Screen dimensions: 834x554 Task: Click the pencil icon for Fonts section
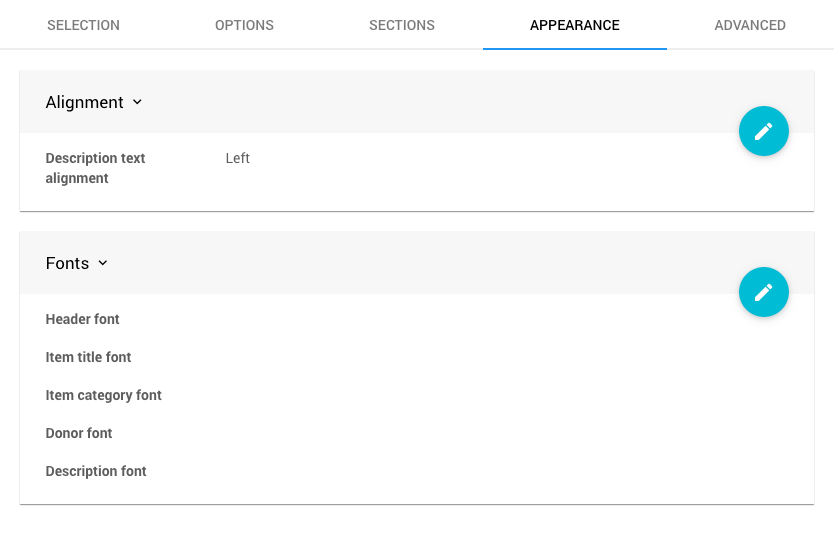764,292
